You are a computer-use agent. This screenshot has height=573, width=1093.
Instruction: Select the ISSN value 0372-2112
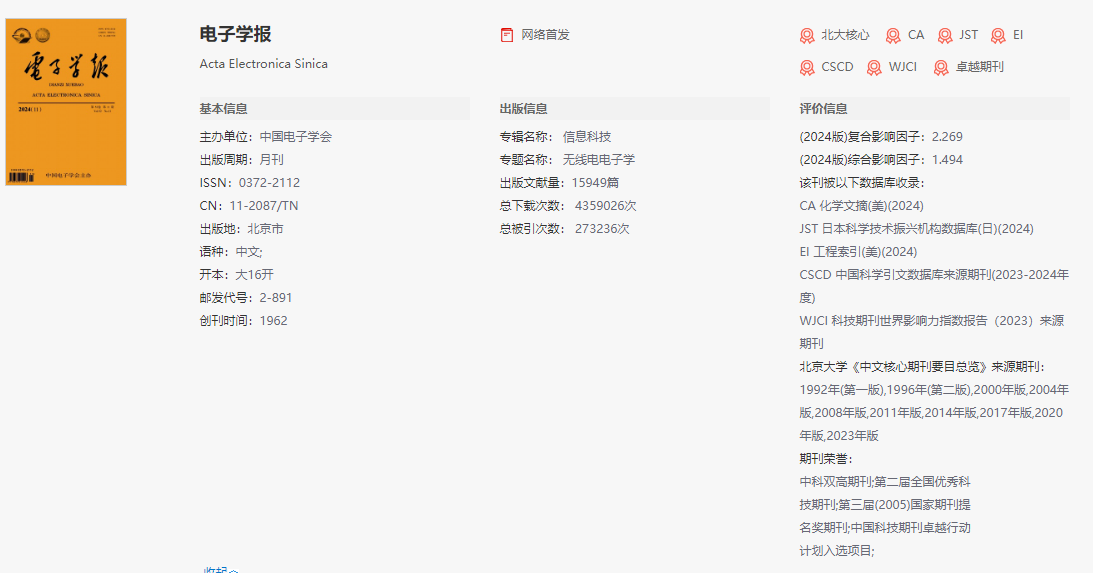click(269, 183)
